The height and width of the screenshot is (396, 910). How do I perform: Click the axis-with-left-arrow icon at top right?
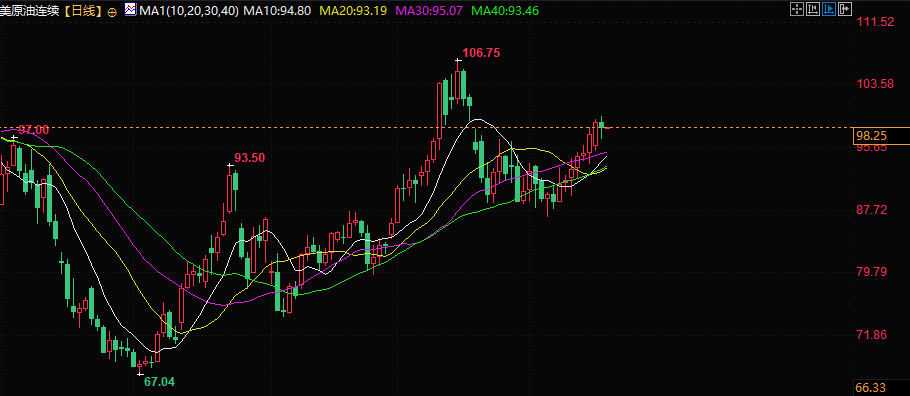click(813, 8)
